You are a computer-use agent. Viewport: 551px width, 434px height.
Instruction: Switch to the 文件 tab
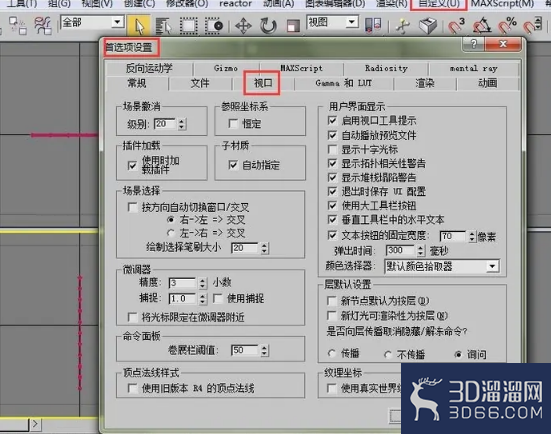[x=200, y=83]
